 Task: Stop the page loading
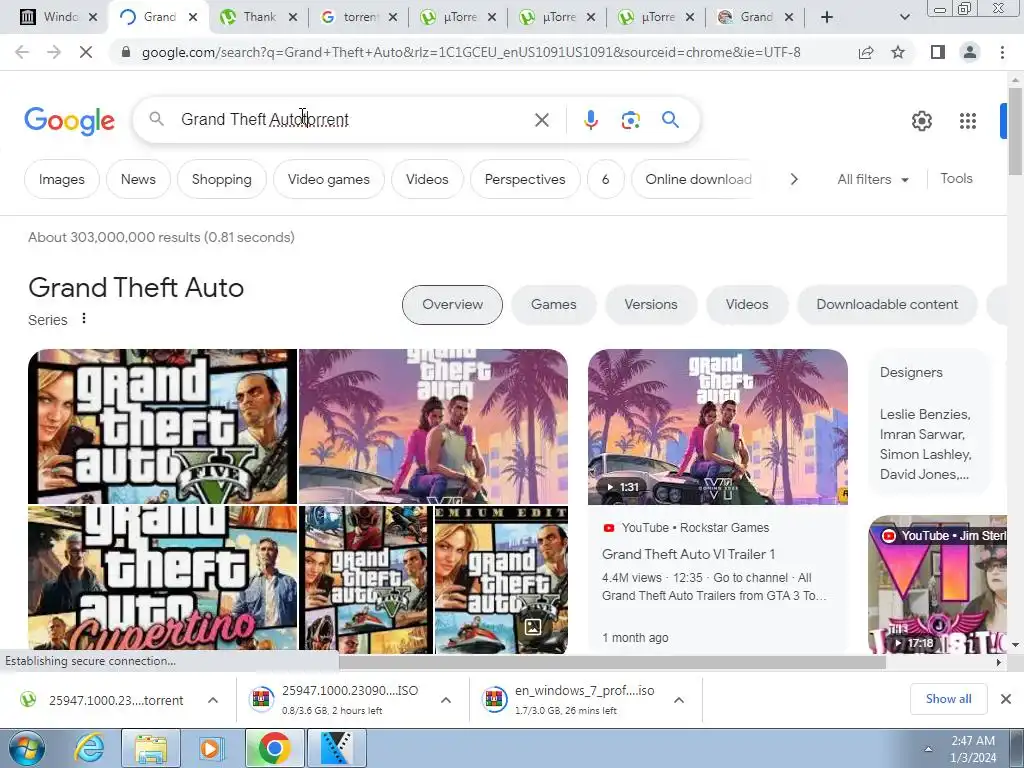(86, 52)
